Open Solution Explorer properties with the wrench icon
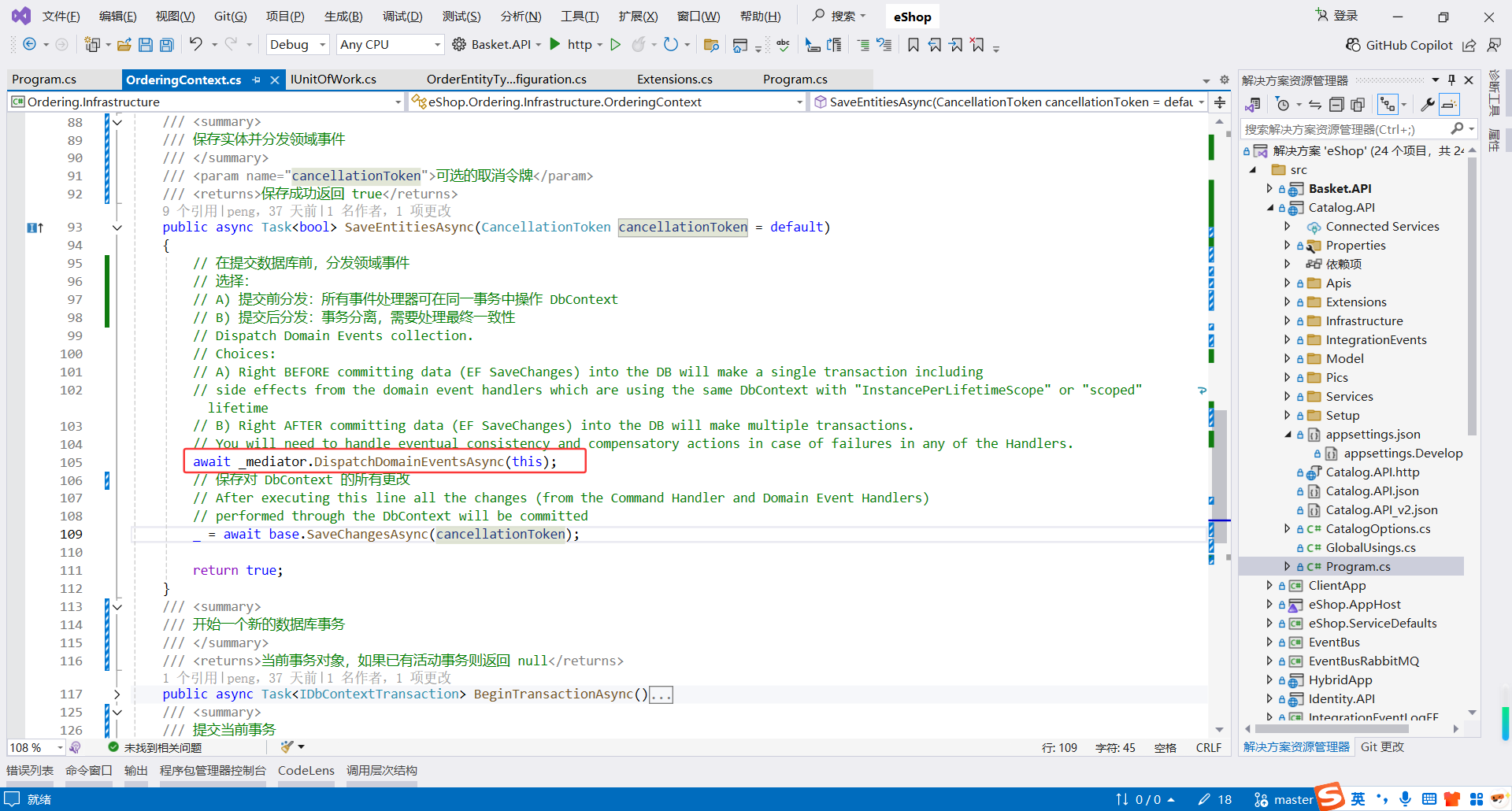The width and height of the screenshot is (1512, 811). tap(1429, 104)
